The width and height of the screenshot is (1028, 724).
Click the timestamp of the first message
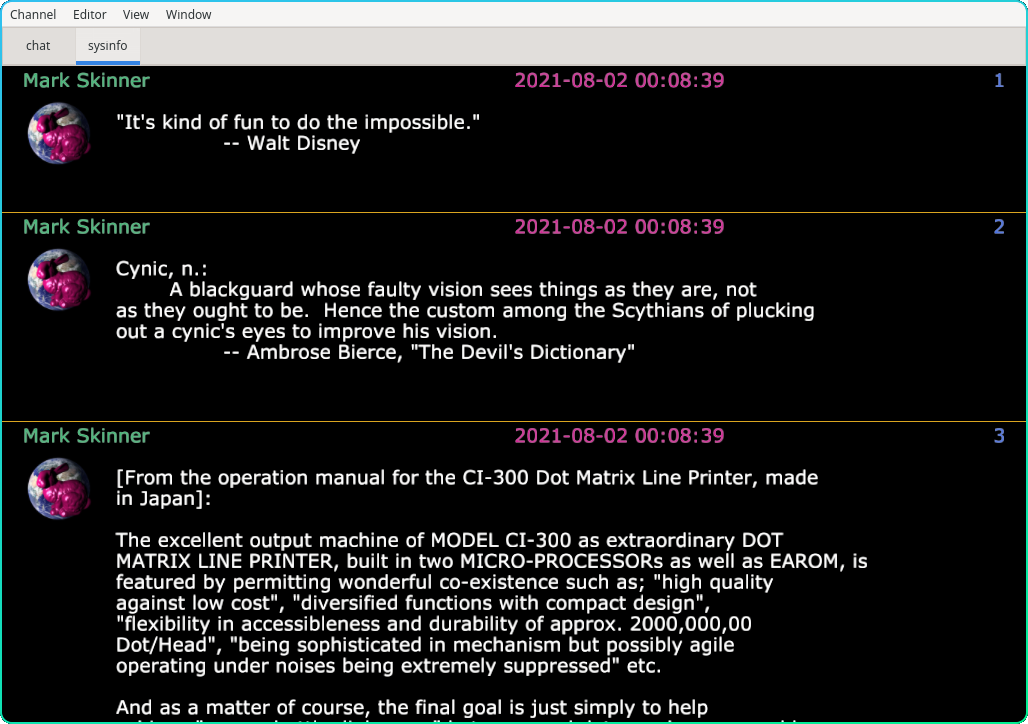(x=619, y=81)
